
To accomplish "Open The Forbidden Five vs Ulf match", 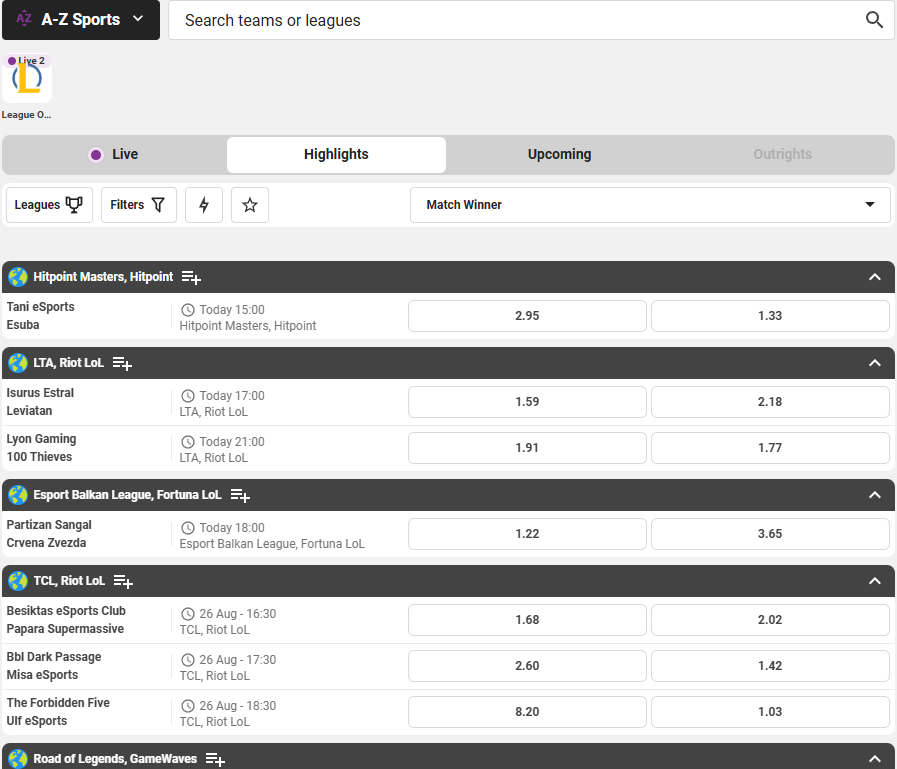I will 58,712.
